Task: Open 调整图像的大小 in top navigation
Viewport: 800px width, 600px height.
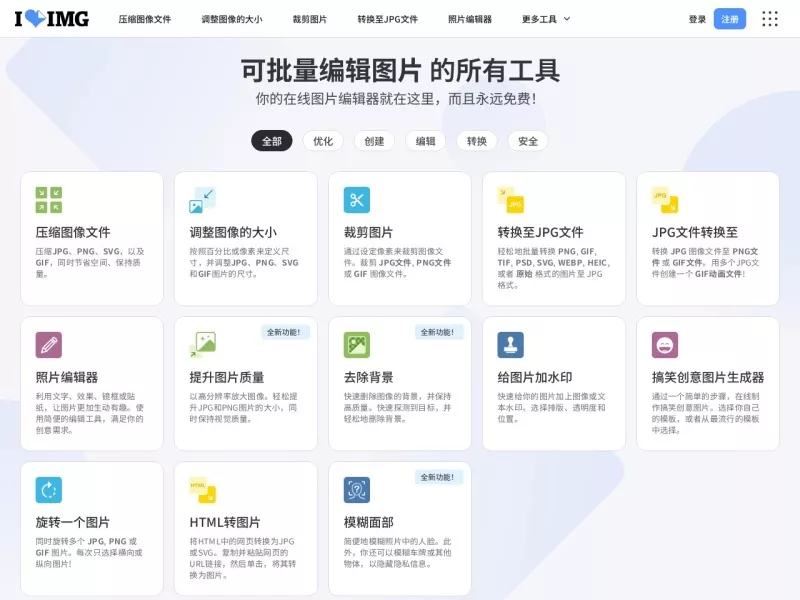Action: [232, 19]
